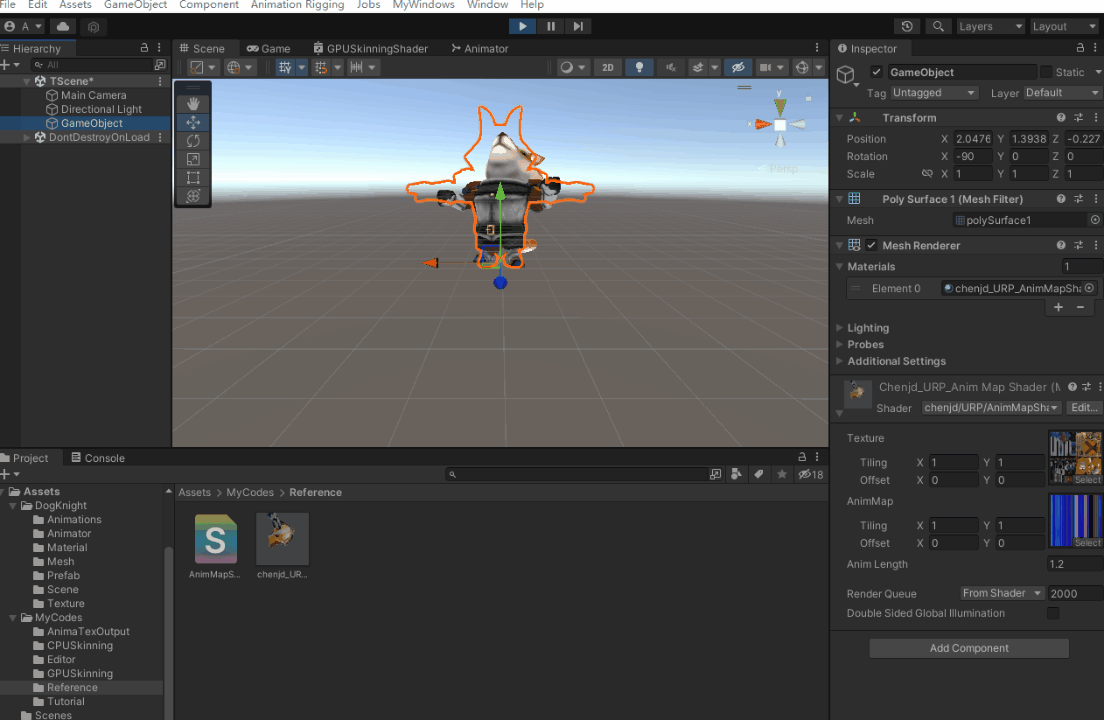
Task: Activate the Hand tool for panning
Action: click(192, 103)
